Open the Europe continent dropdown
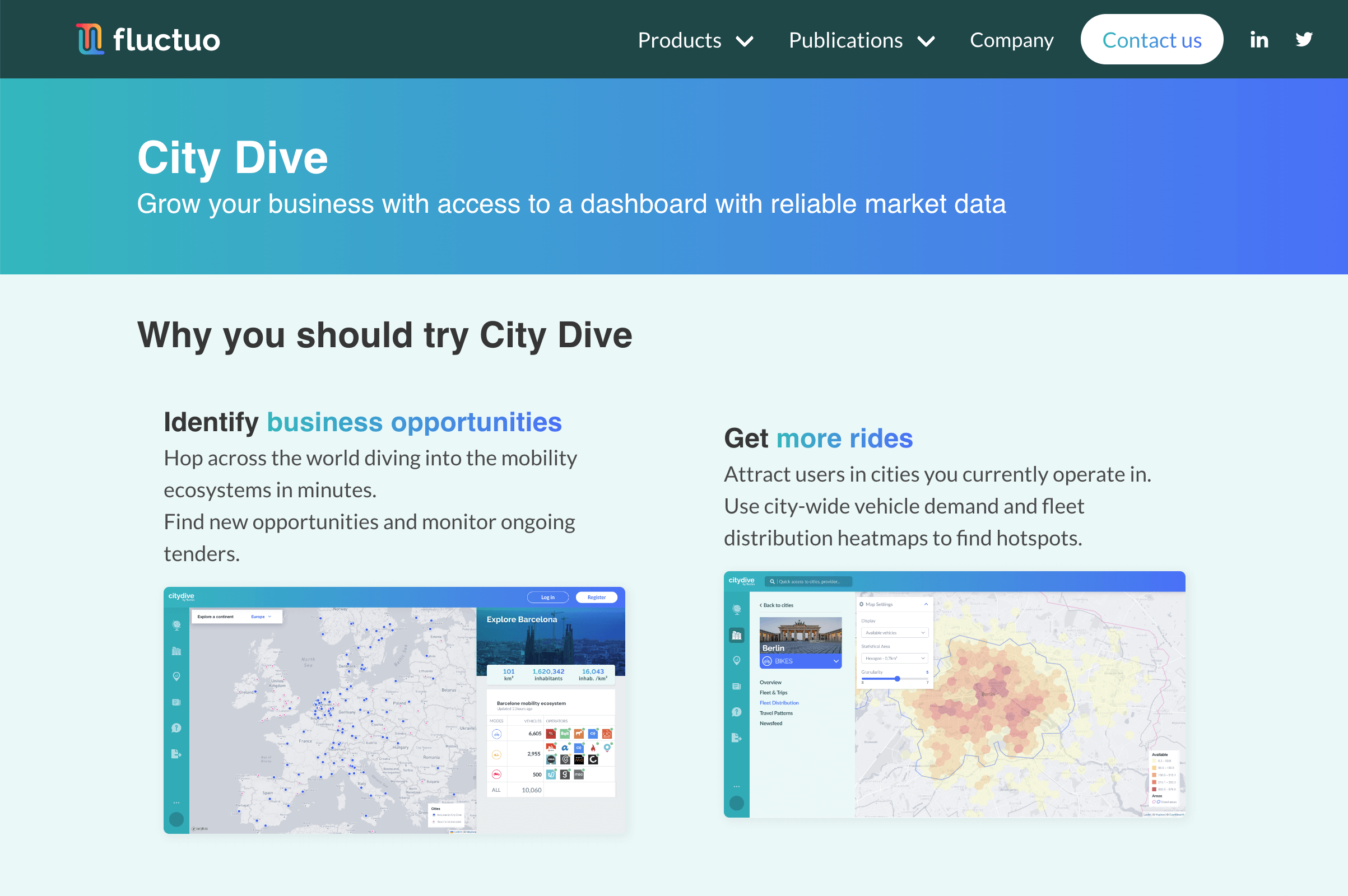Viewport: 1348px width, 896px height. [x=261, y=617]
